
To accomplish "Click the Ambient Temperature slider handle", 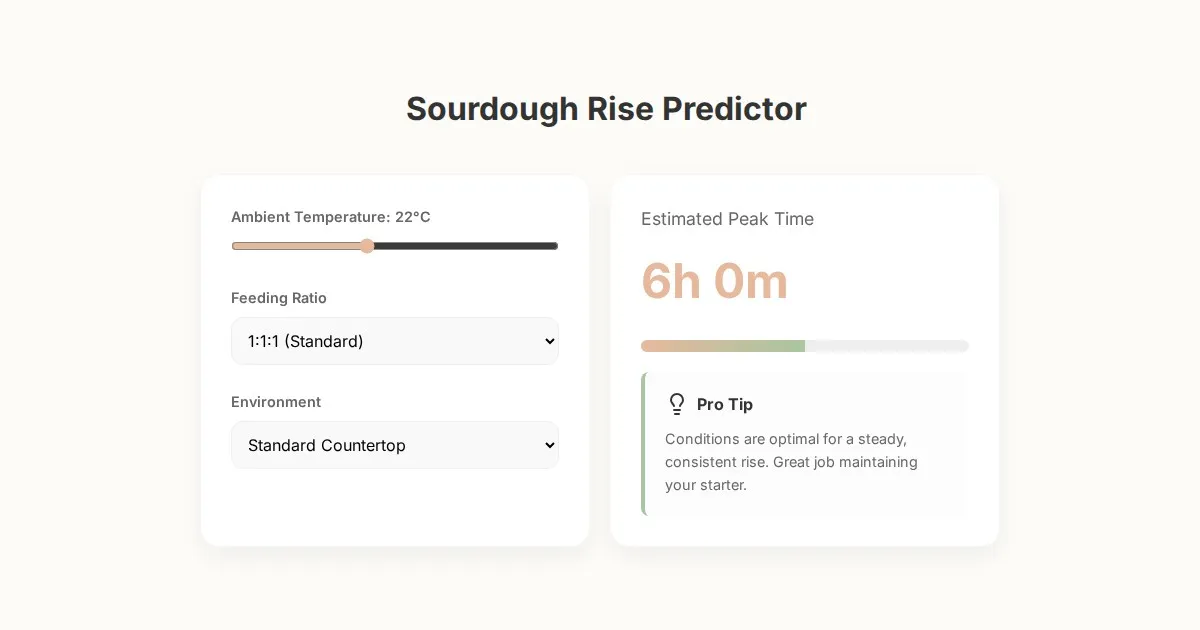I will tap(367, 246).
